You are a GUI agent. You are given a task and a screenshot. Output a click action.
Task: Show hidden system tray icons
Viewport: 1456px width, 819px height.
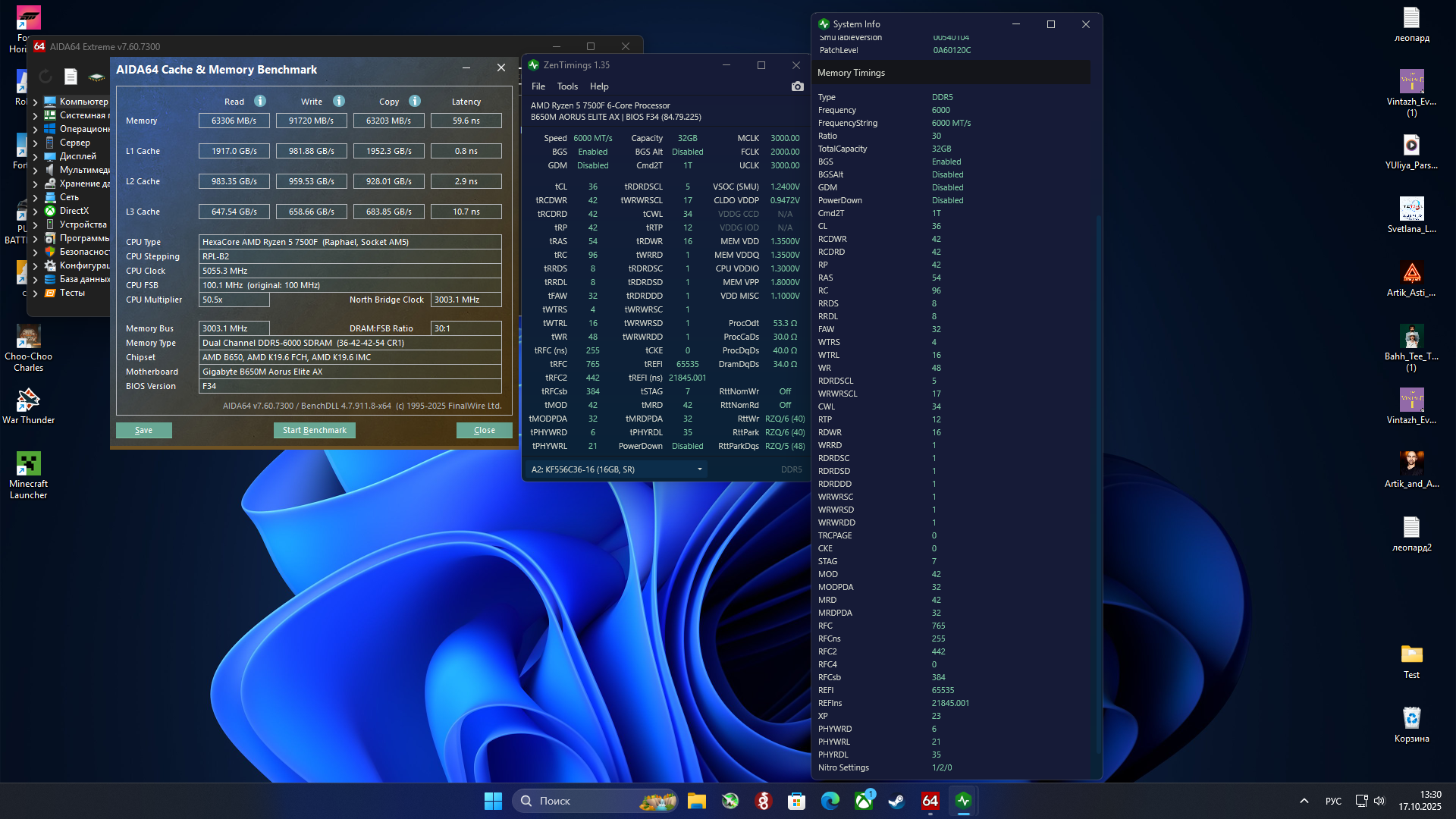[1304, 801]
